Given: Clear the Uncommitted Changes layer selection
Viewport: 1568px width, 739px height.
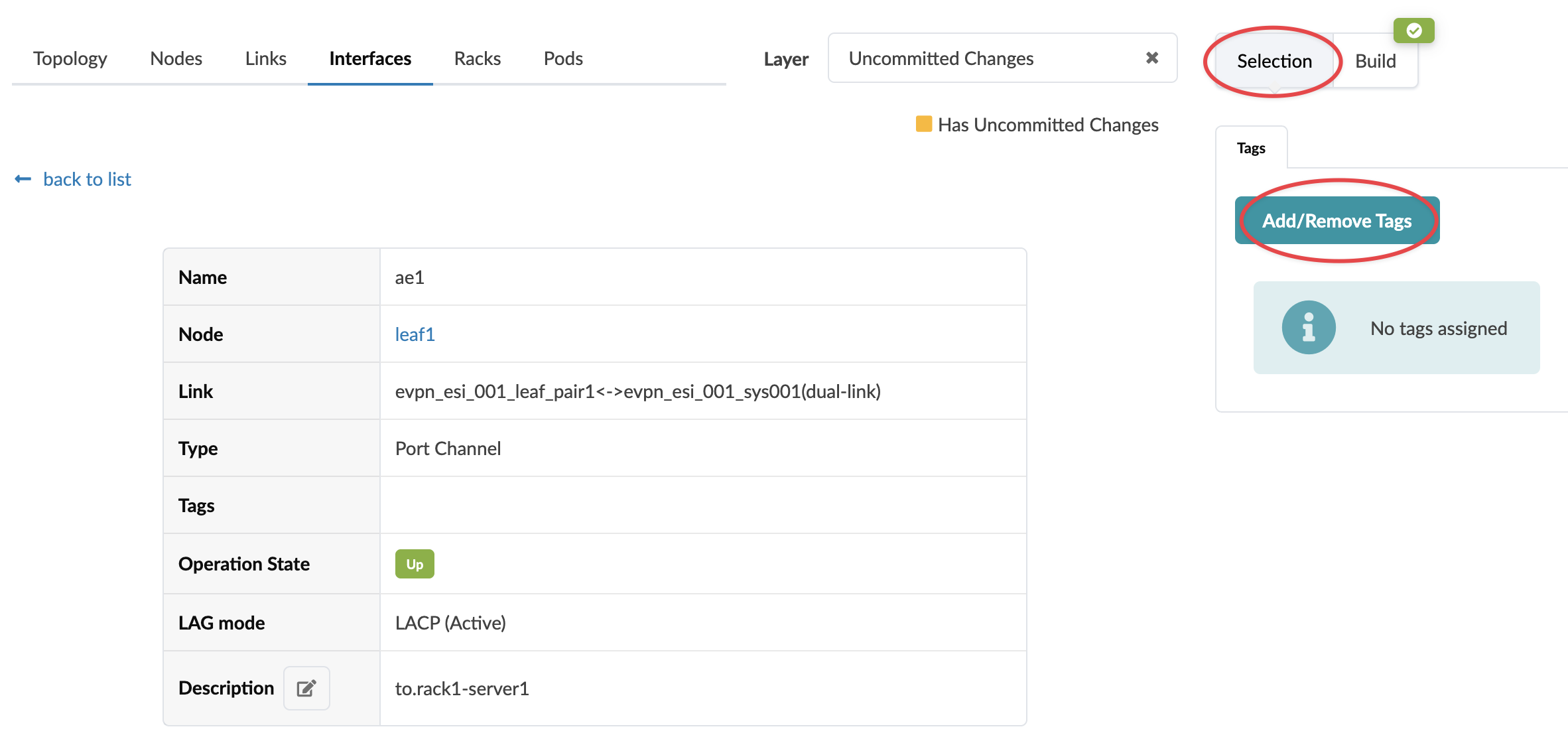Looking at the screenshot, I should click(x=1152, y=58).
